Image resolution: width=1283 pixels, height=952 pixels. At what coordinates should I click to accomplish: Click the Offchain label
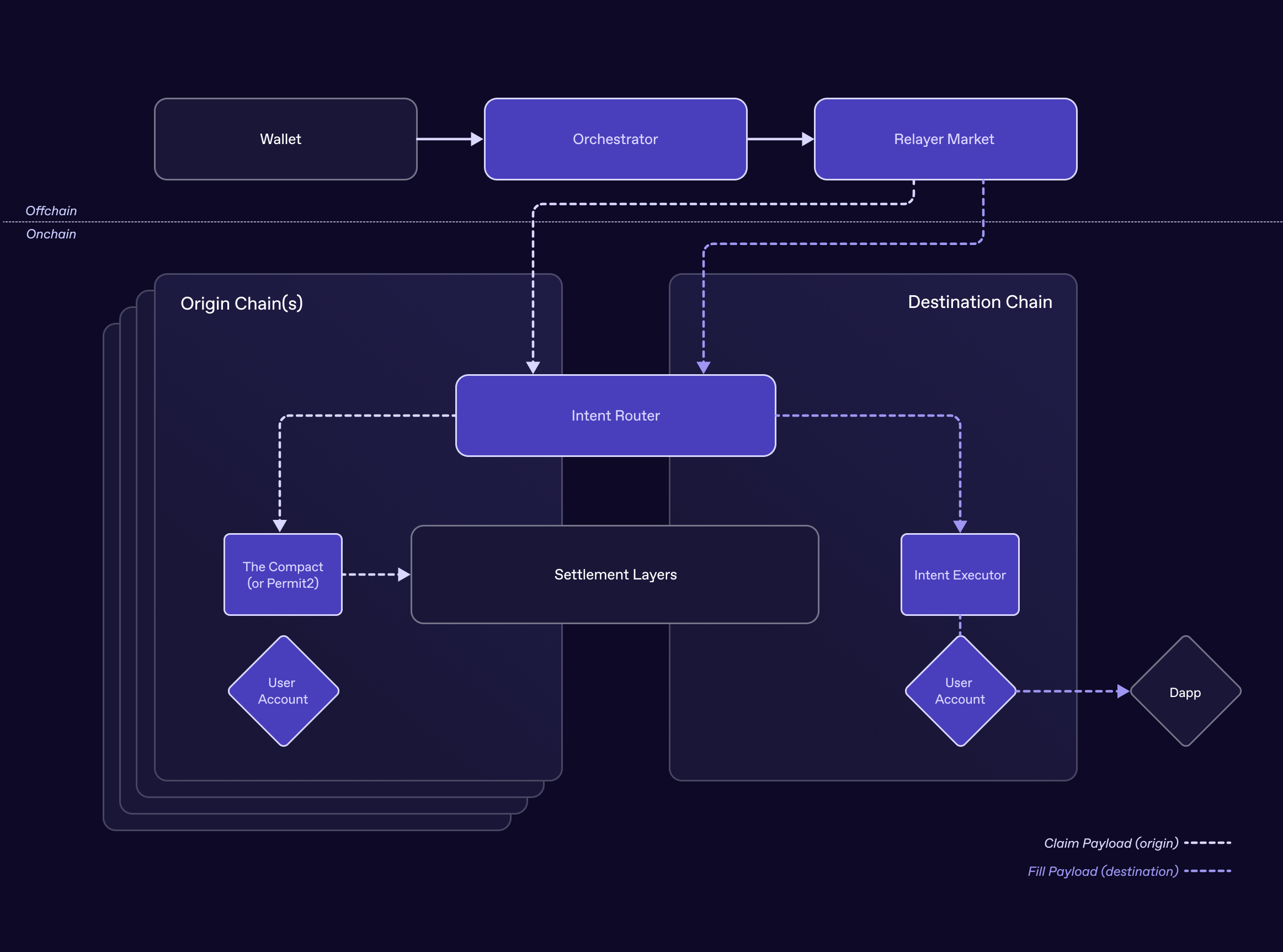(51, 211)
